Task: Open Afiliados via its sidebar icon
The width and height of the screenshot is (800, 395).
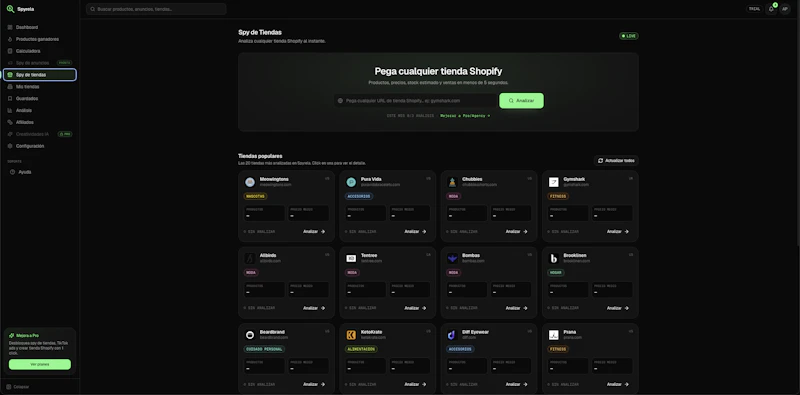Action: tap(10, 122)
